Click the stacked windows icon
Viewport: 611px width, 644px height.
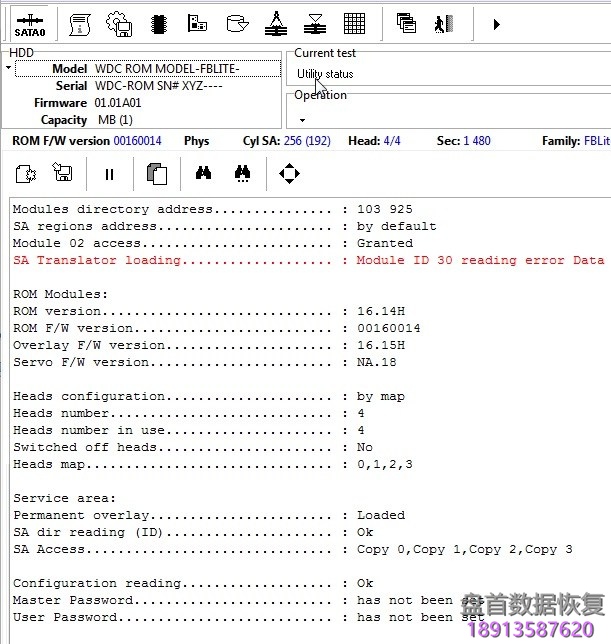[406, 23]
